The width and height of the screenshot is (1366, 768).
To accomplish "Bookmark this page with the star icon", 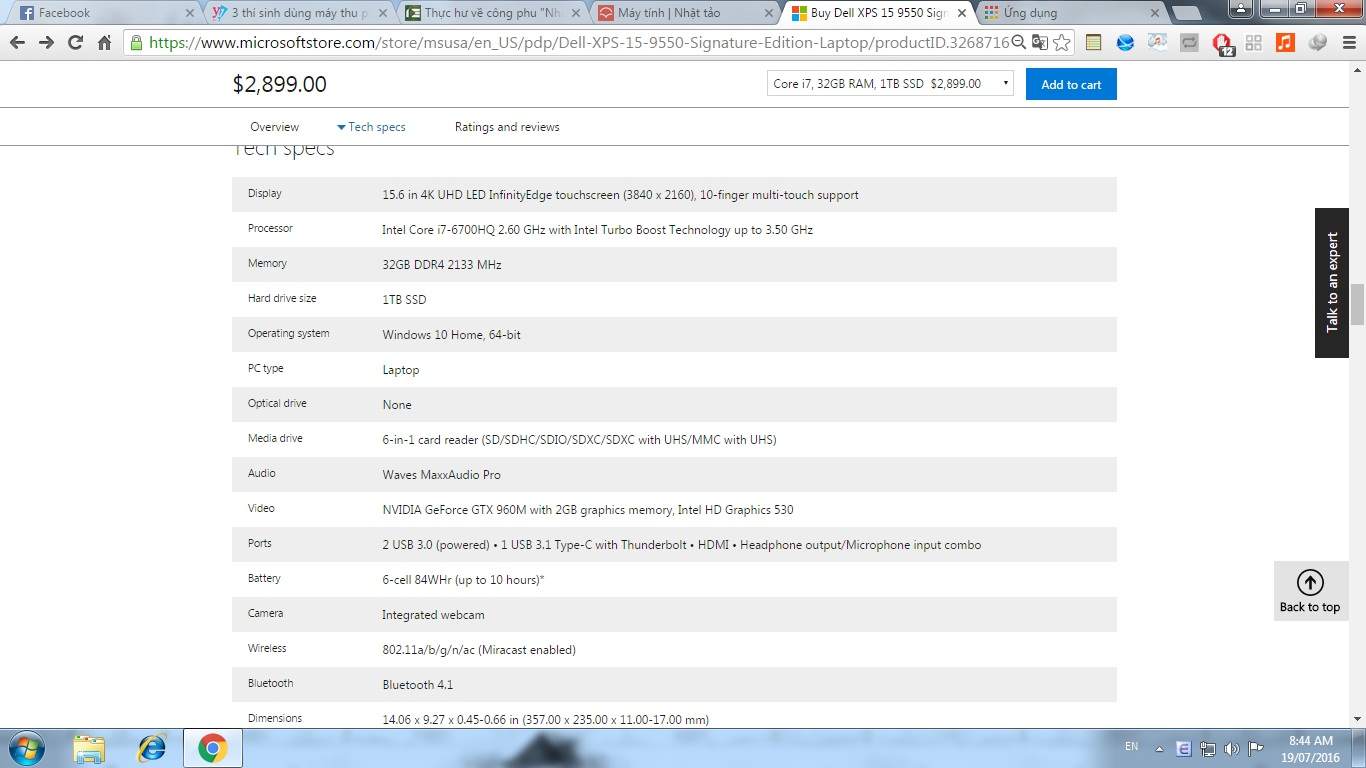I will 1062,43.
